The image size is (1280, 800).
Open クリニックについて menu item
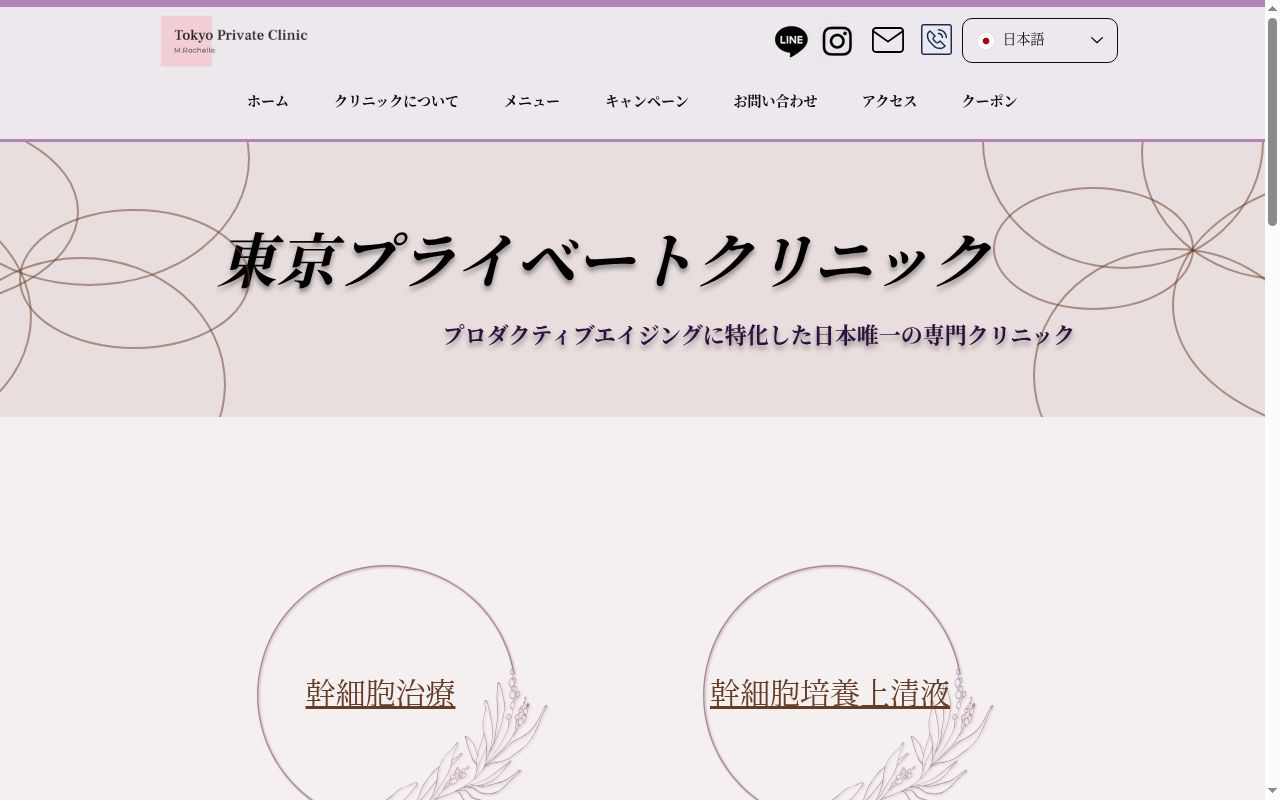(396, 101)
